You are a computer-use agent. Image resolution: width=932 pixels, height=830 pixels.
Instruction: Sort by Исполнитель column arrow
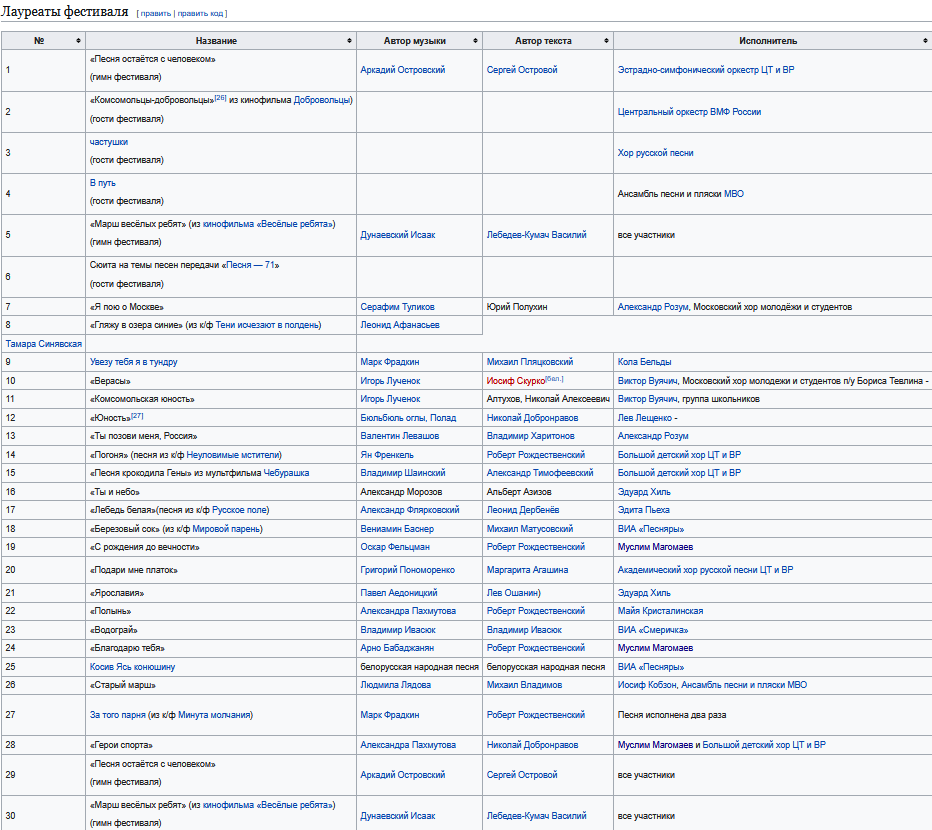(x=925, y=40)
